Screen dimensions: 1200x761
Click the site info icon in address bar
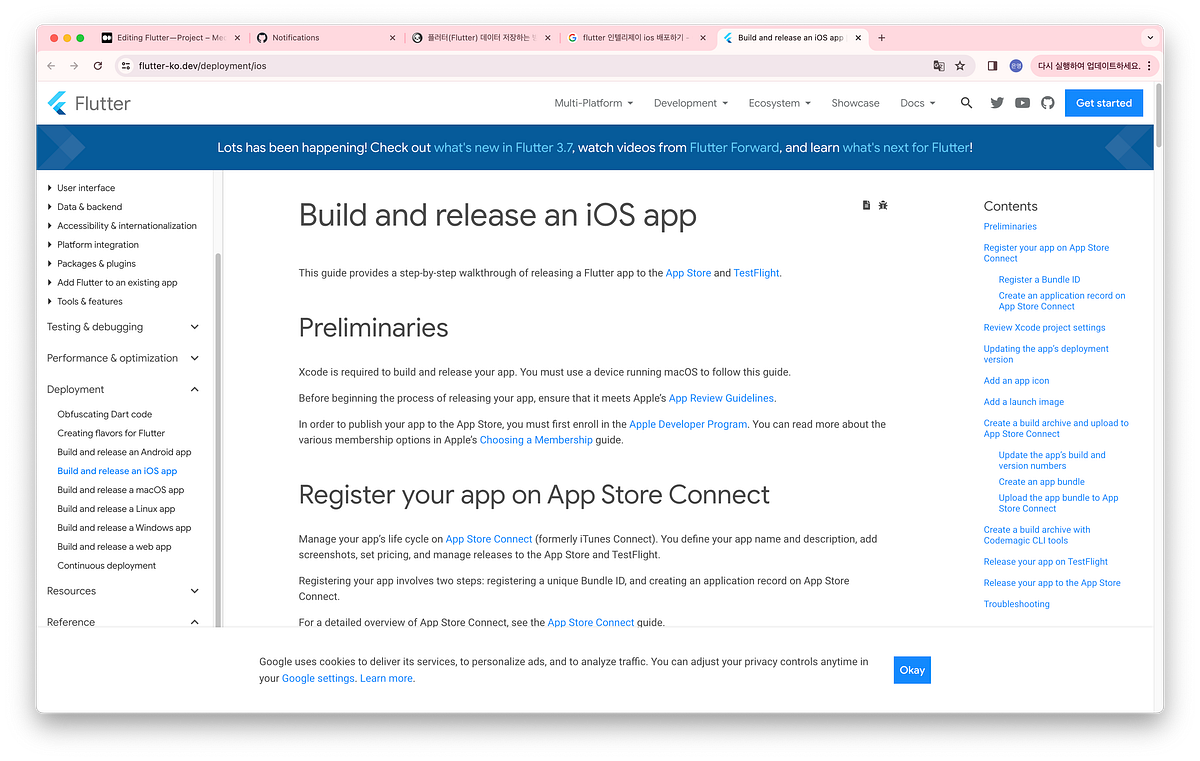pyautogui.click(x=126, y=66)
